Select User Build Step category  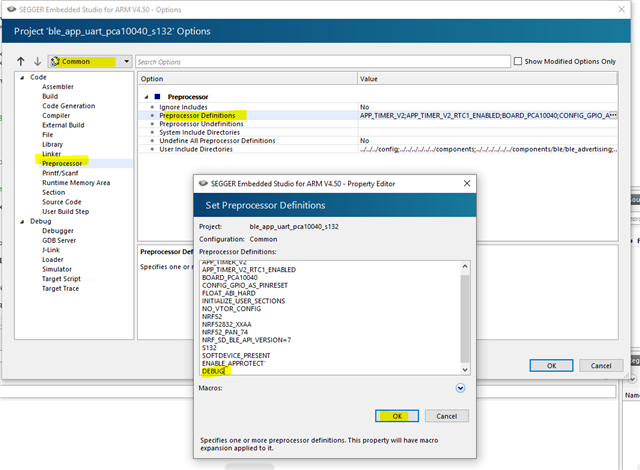coord(65,212)
